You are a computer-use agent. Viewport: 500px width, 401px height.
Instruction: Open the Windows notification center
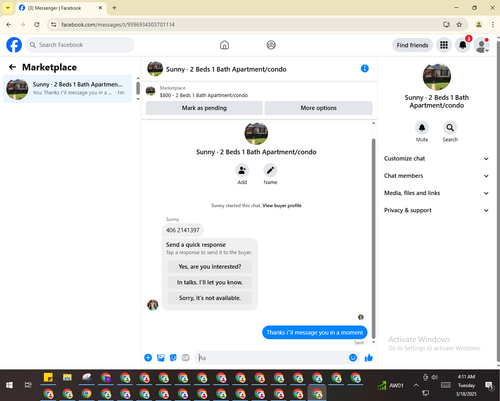489,385
